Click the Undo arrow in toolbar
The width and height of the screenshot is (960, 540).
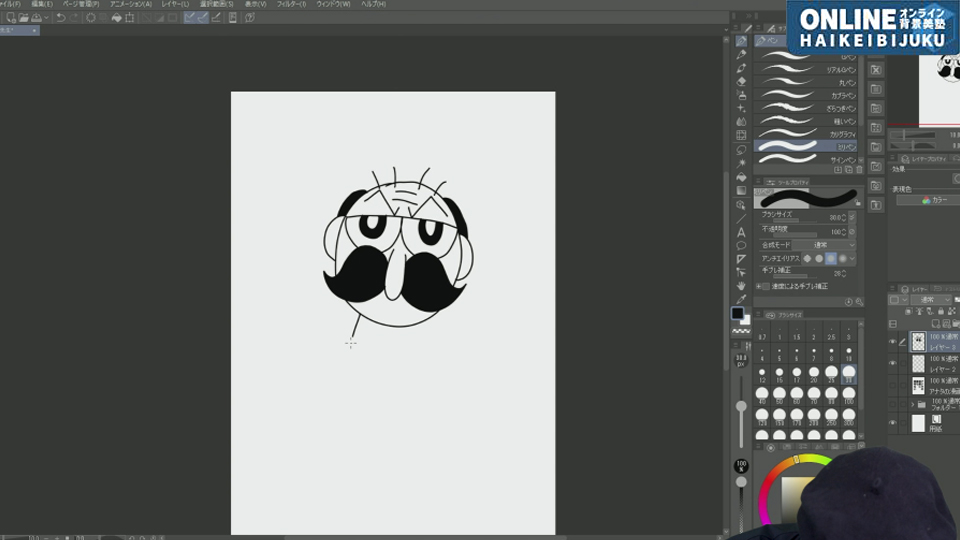pyautogui.click(x=61, y=18)
